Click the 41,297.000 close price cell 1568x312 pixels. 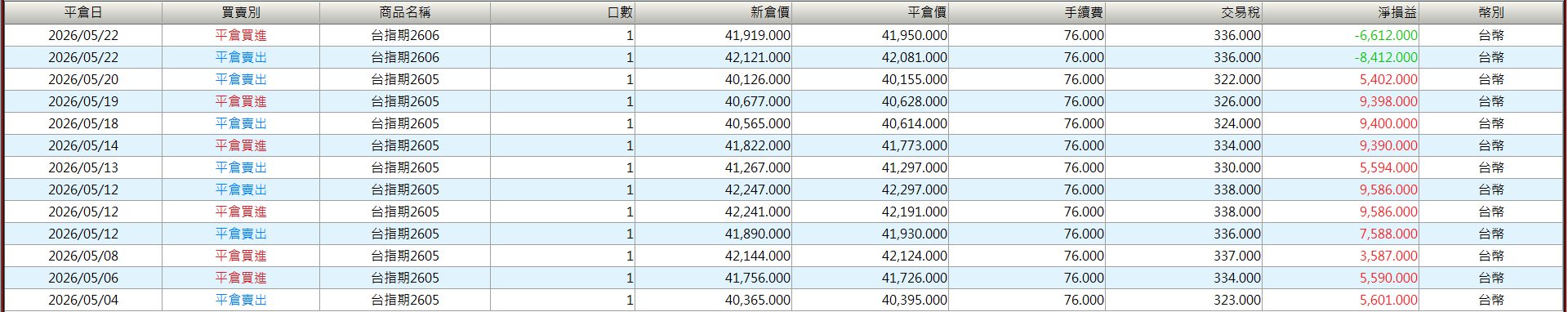914,167
